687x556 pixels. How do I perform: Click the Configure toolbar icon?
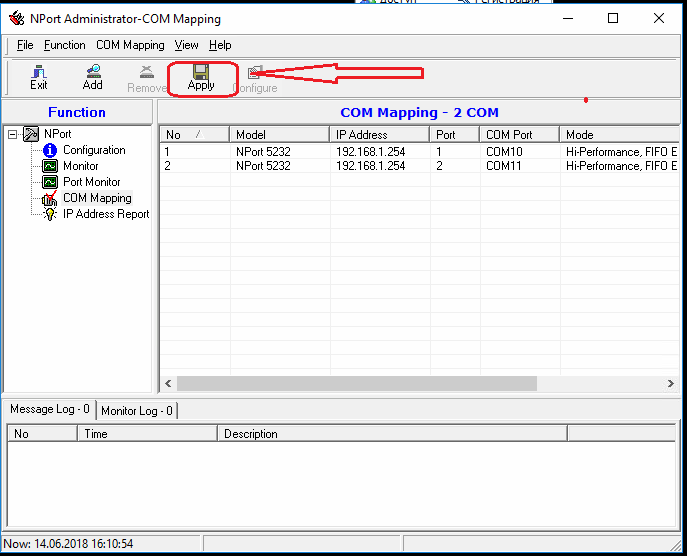(x=255, y=78)
